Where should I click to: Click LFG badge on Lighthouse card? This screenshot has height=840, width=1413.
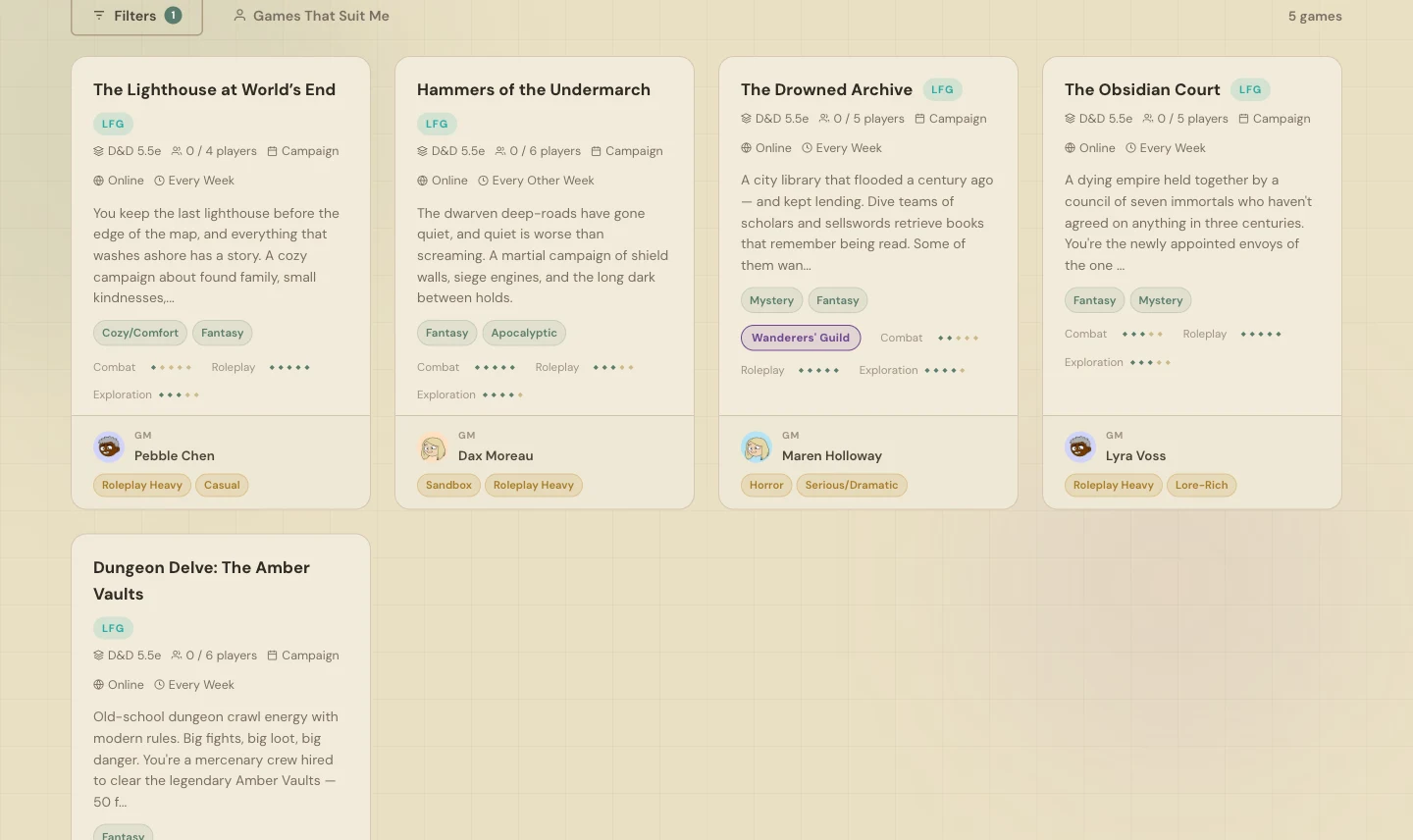coord(113,124)
